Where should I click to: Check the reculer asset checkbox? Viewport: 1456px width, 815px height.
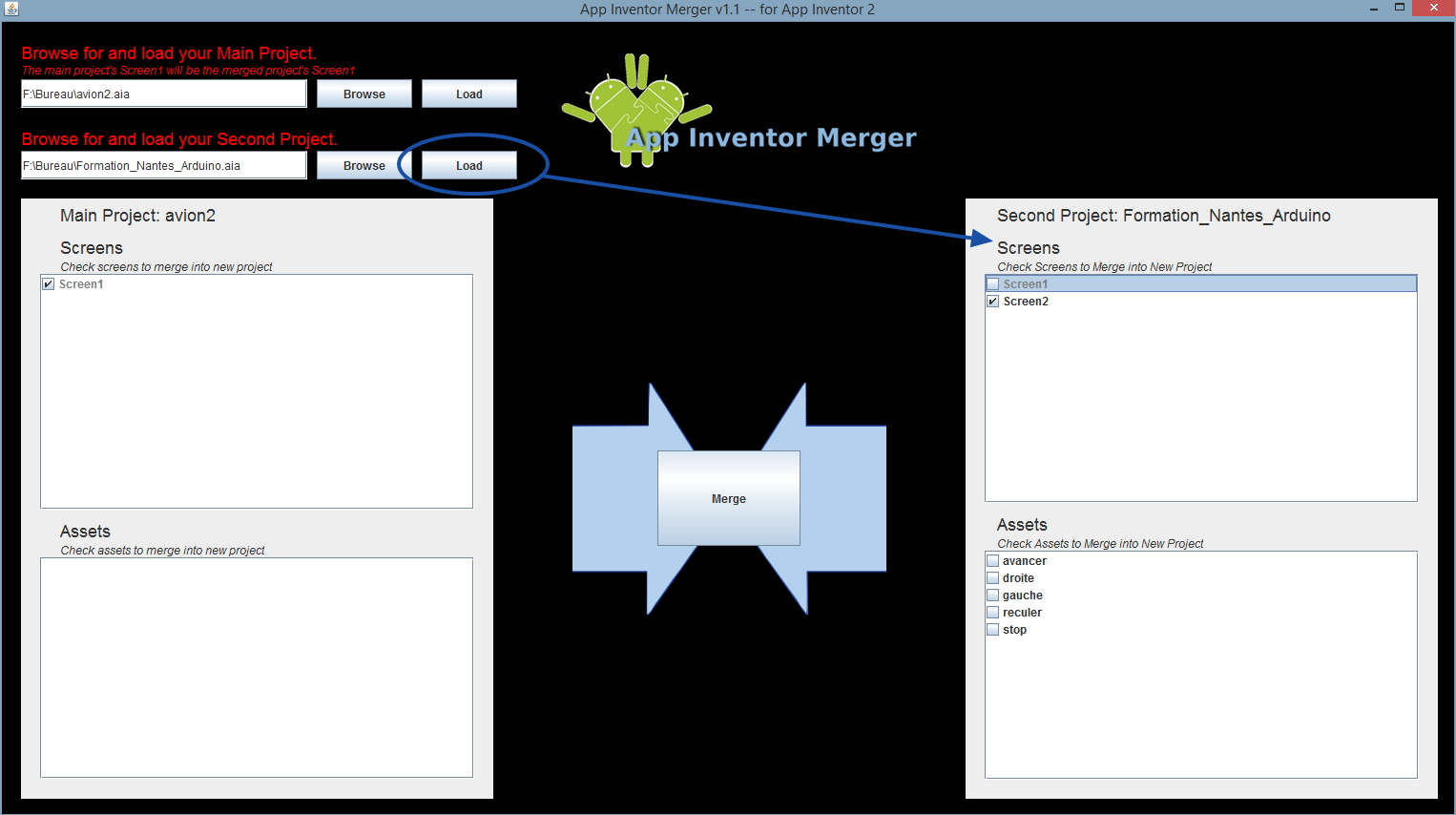(x=993, y=613)
